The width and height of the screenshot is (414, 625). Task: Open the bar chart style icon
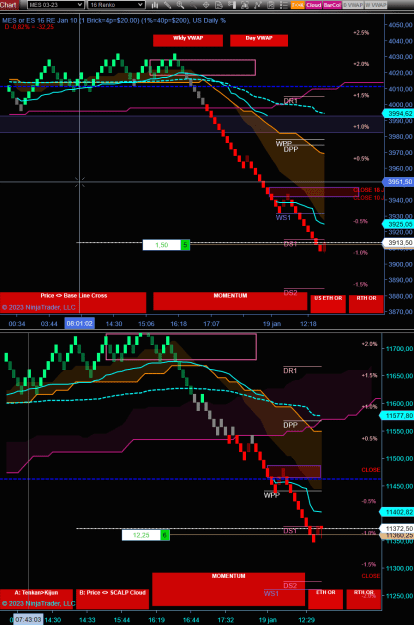[155, 5]
